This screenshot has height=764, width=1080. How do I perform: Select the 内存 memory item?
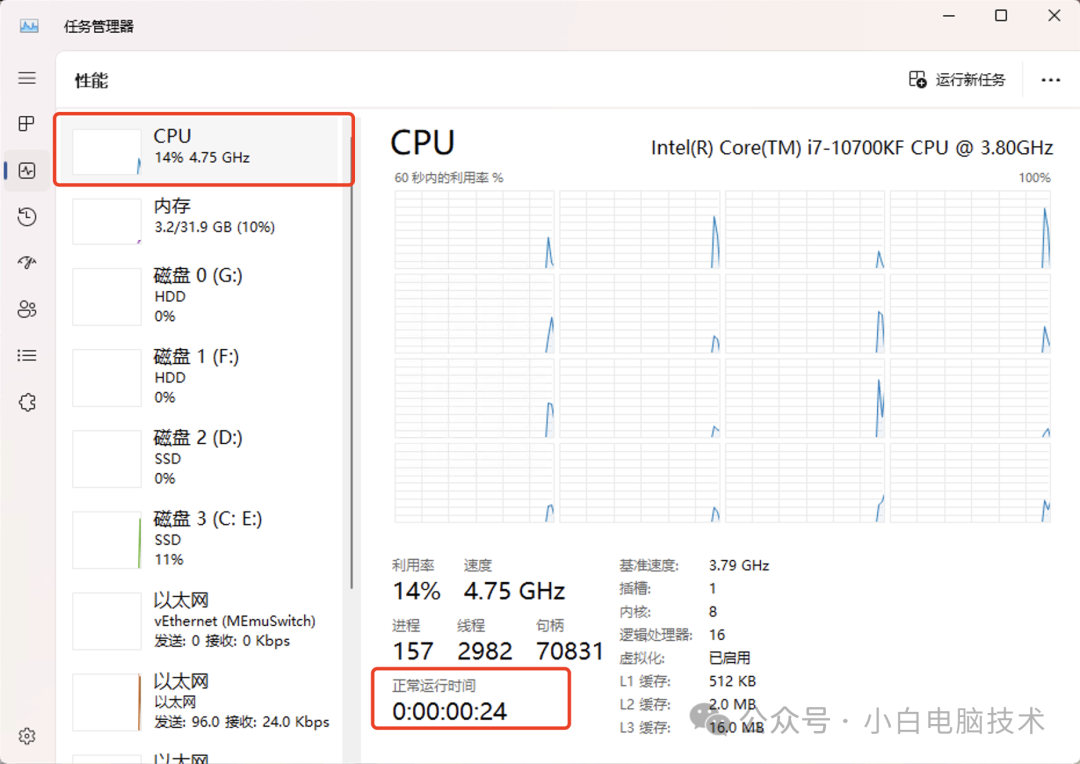(204, 218)
